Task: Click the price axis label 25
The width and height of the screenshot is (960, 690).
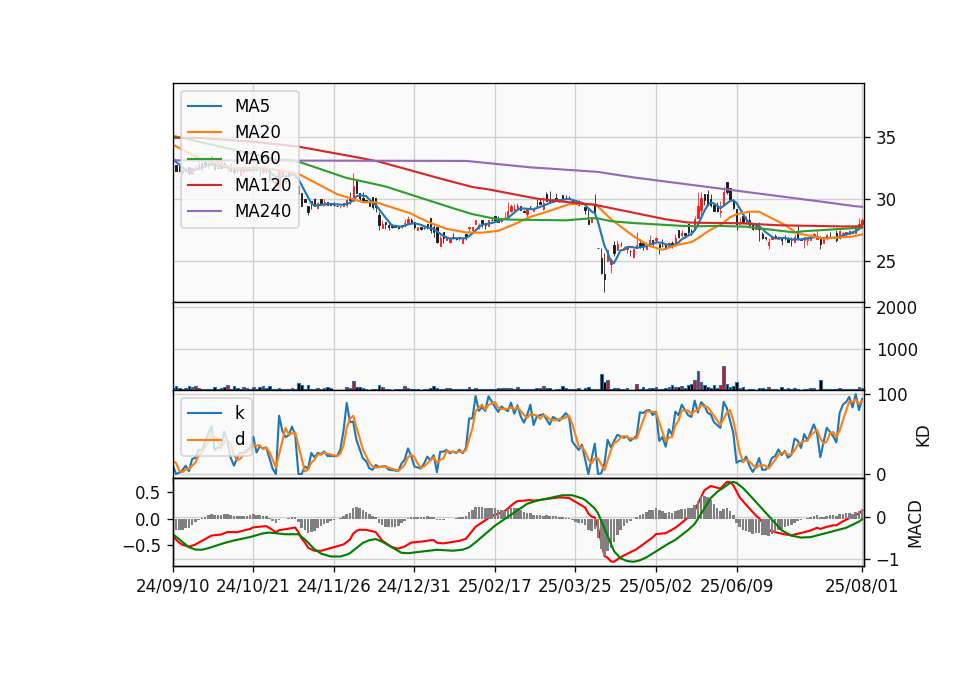Action: 885,262
